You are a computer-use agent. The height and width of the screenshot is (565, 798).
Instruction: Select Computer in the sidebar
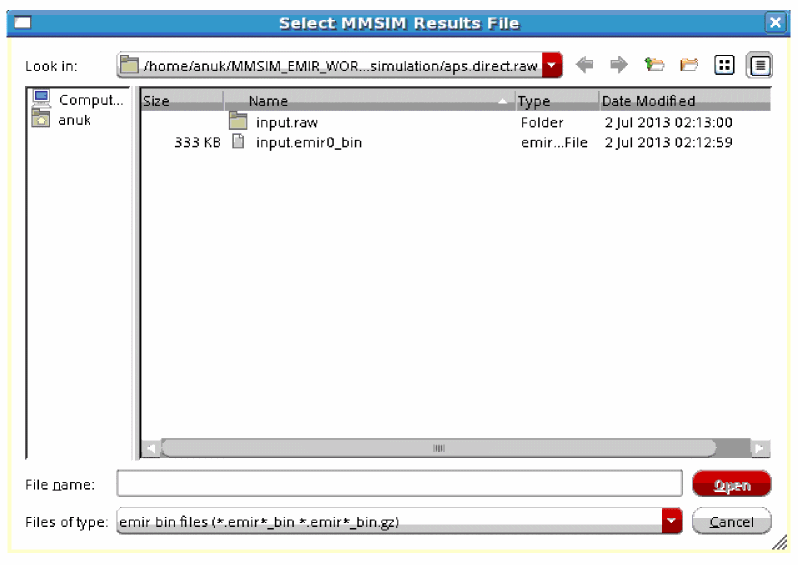(x=78, y=100)
